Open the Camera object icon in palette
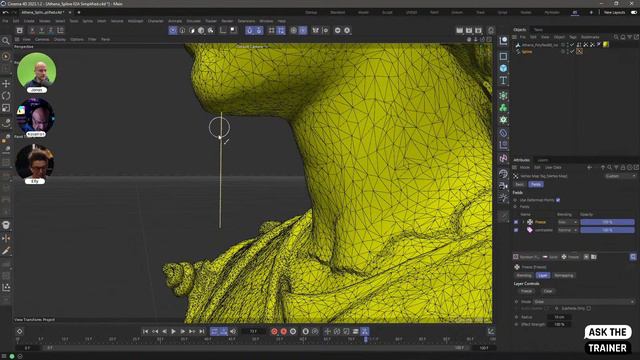Screen dimensions: 640x360 point(503,186)
